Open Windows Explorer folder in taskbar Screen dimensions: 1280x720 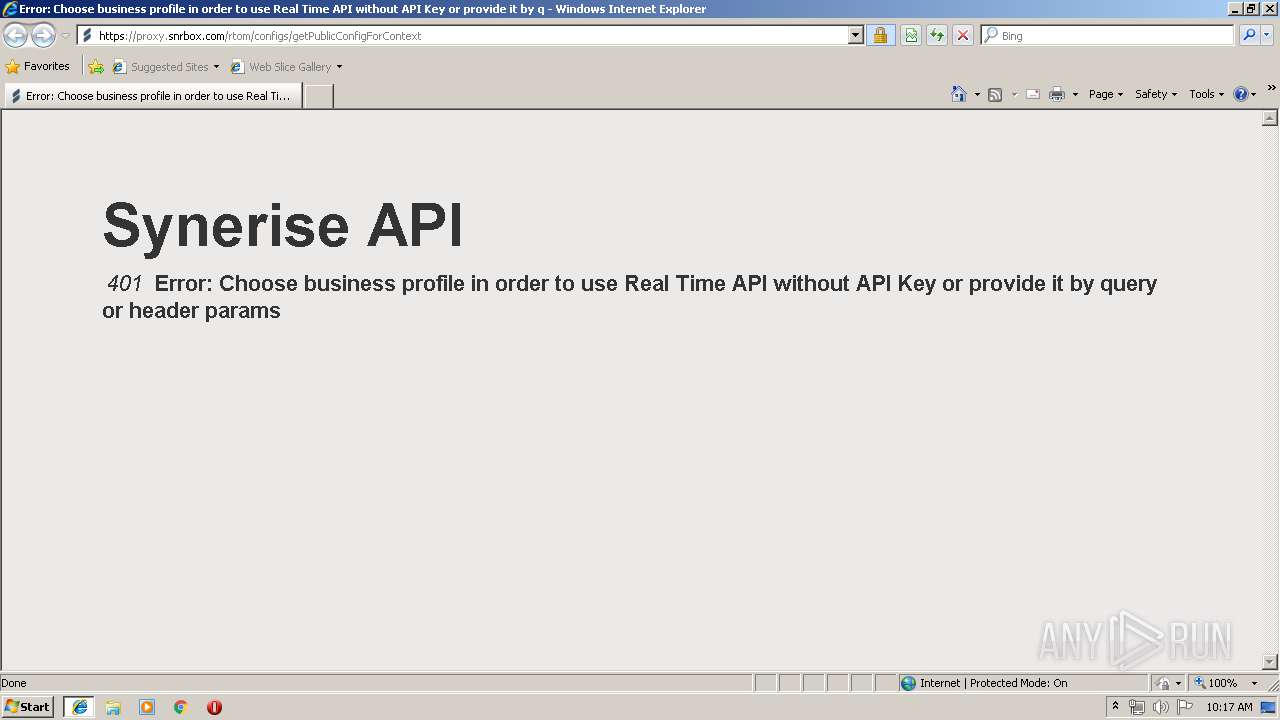pos(113,707)
